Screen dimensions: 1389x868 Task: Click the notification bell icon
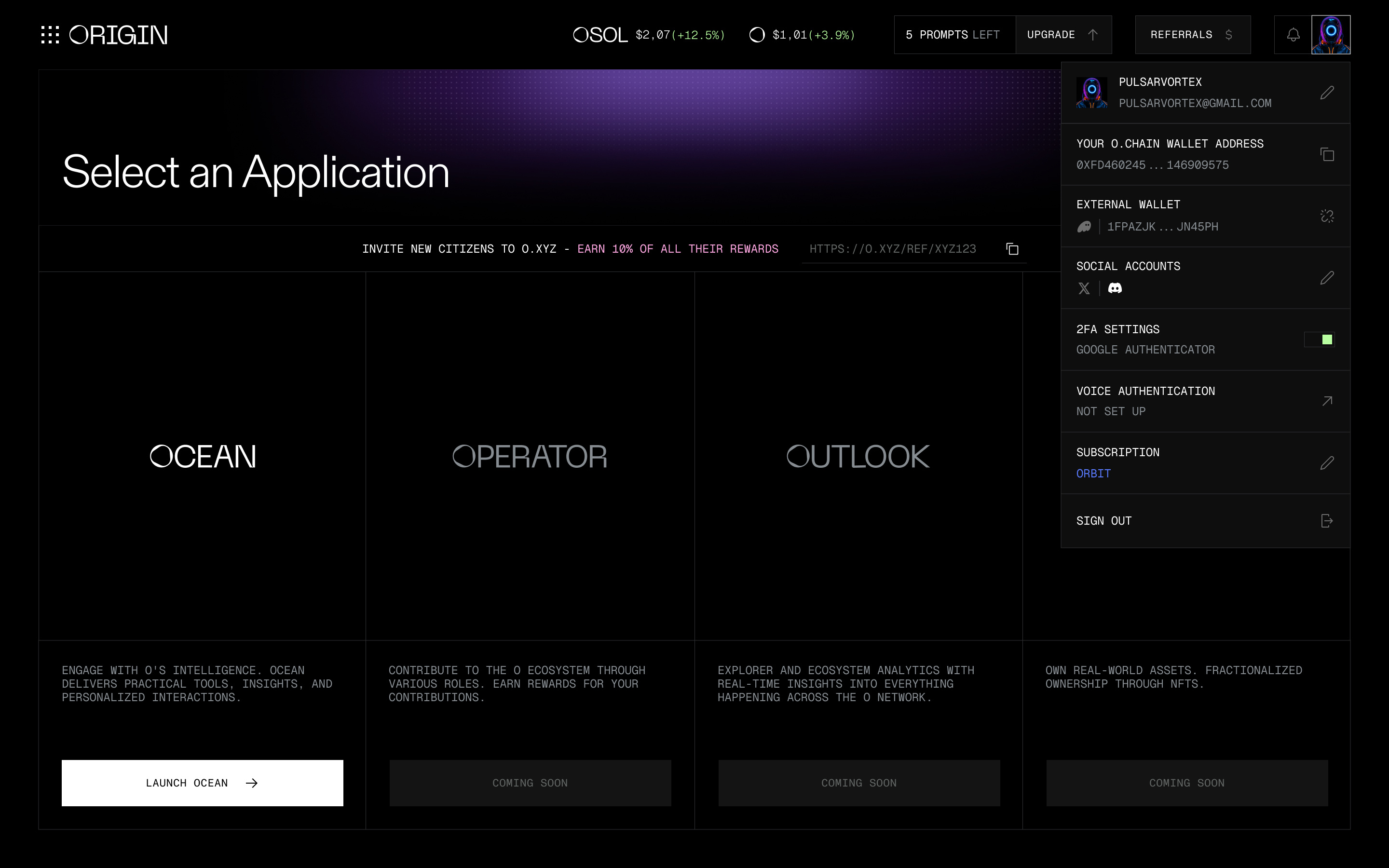[x=1293, y=35]
